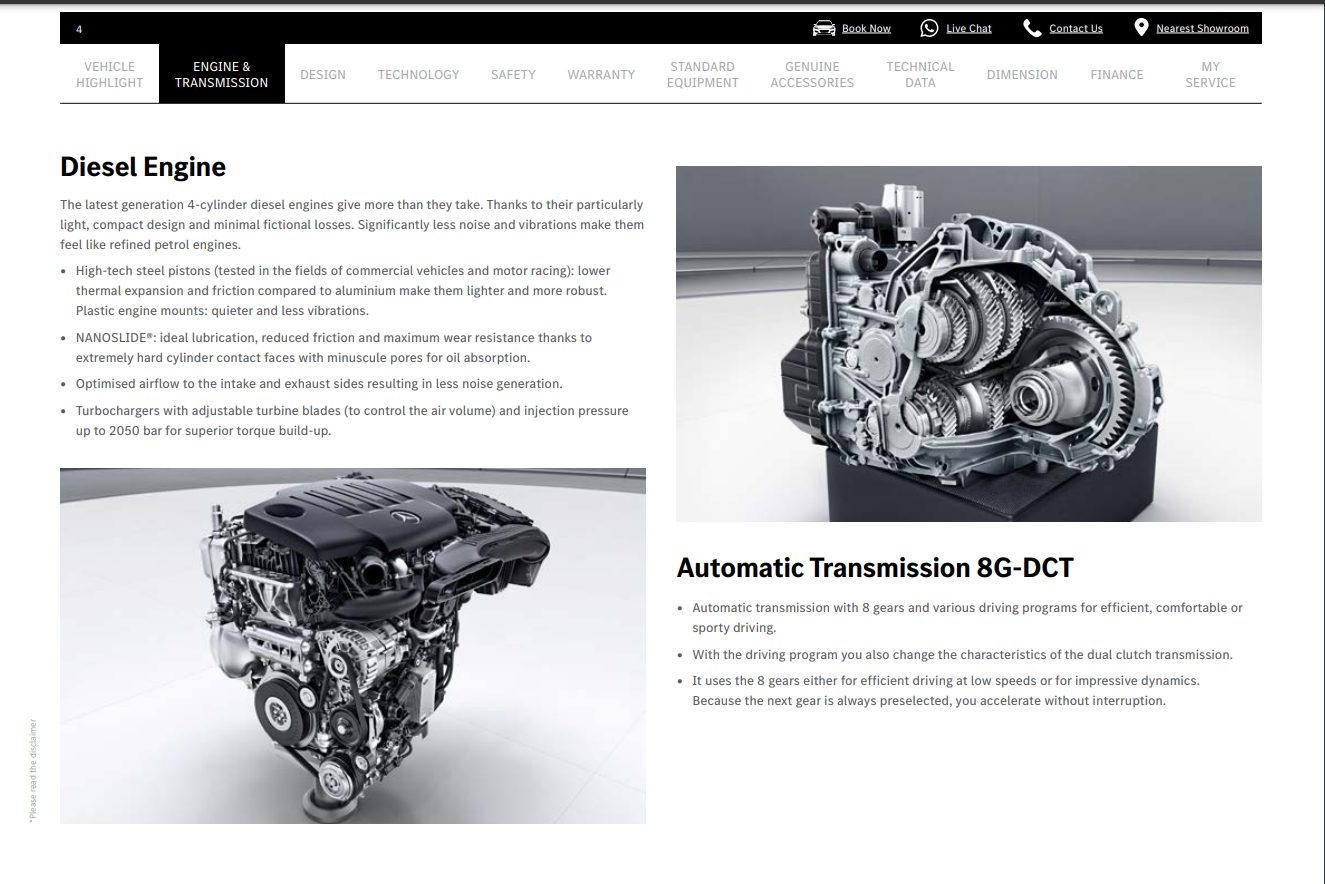1325x884 pixels.
Task: Open the Warranty tab
Action: 601,74
